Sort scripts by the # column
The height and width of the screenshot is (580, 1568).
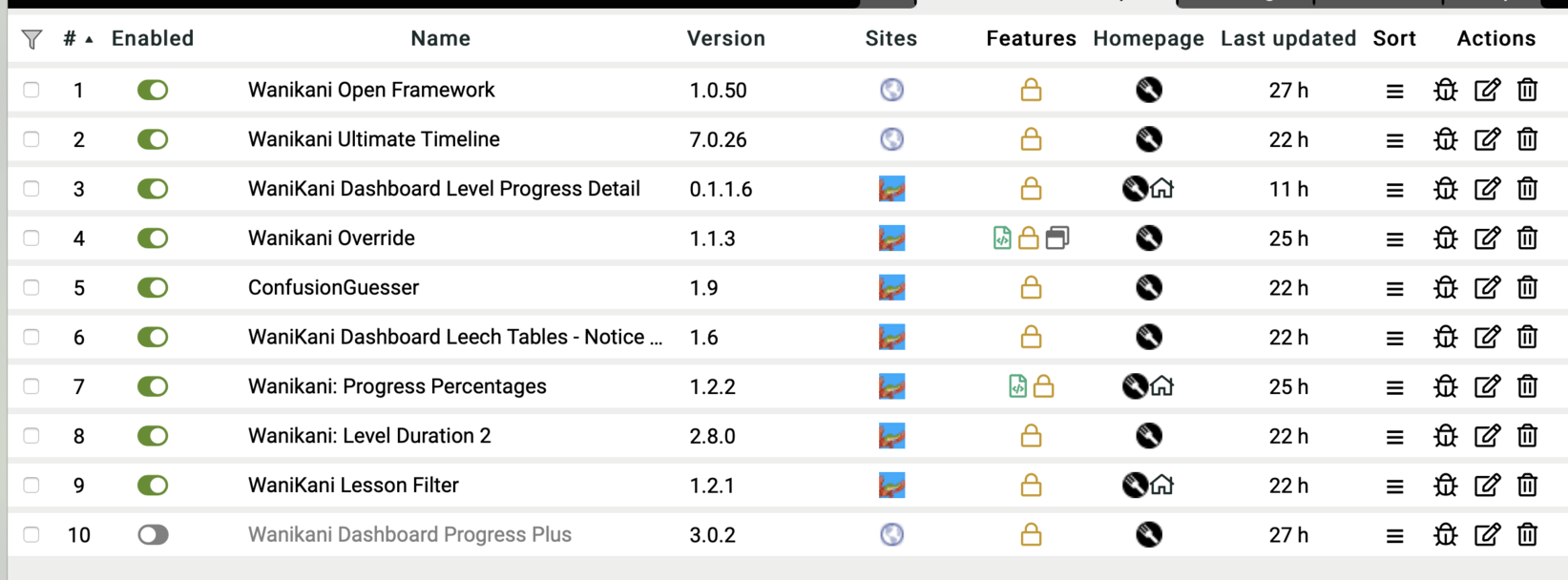[x=71, y=39]
